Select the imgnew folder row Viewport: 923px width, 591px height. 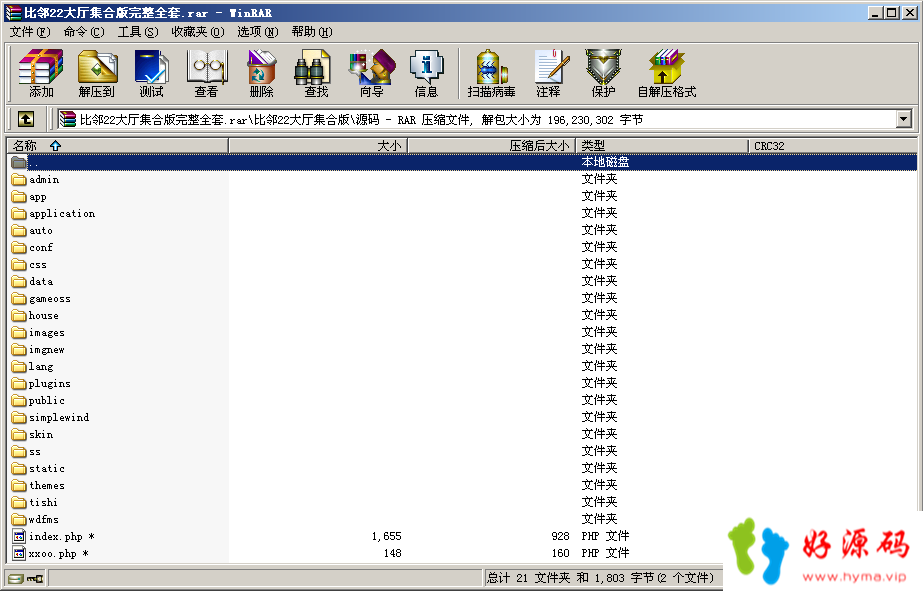coord(462,350)
